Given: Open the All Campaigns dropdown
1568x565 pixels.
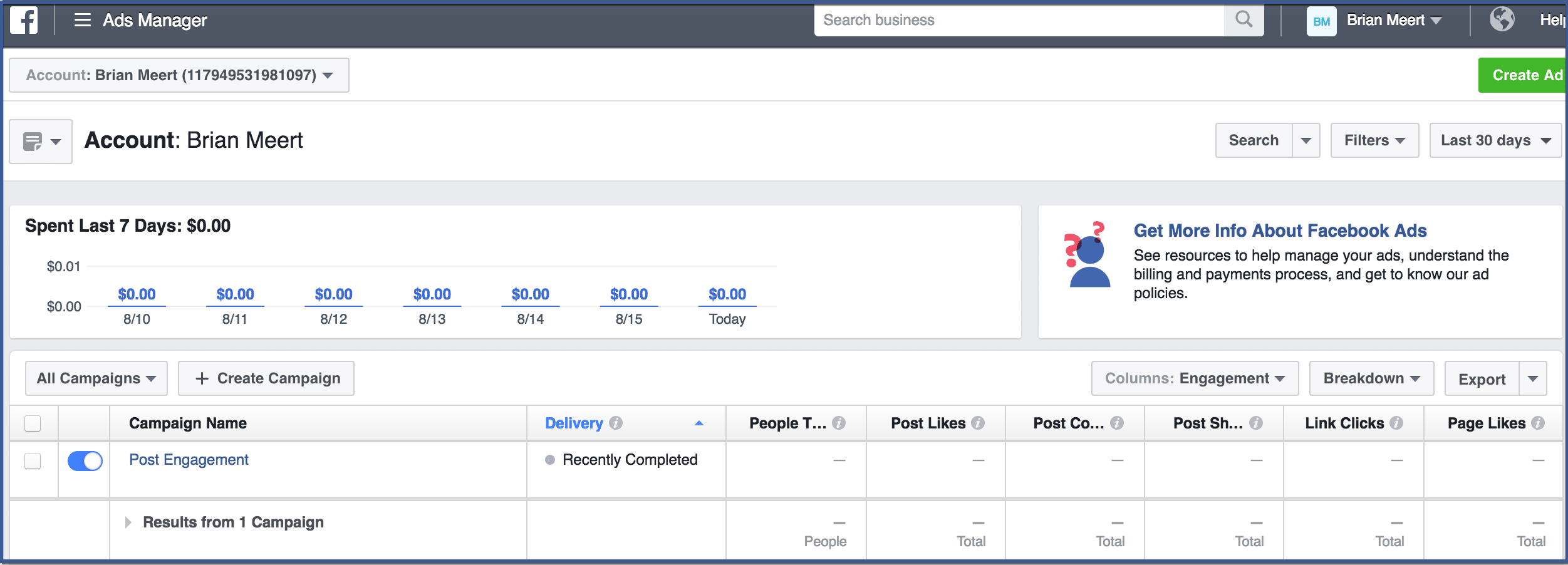Looking at the screenshot, I should [x=96, y=378].
